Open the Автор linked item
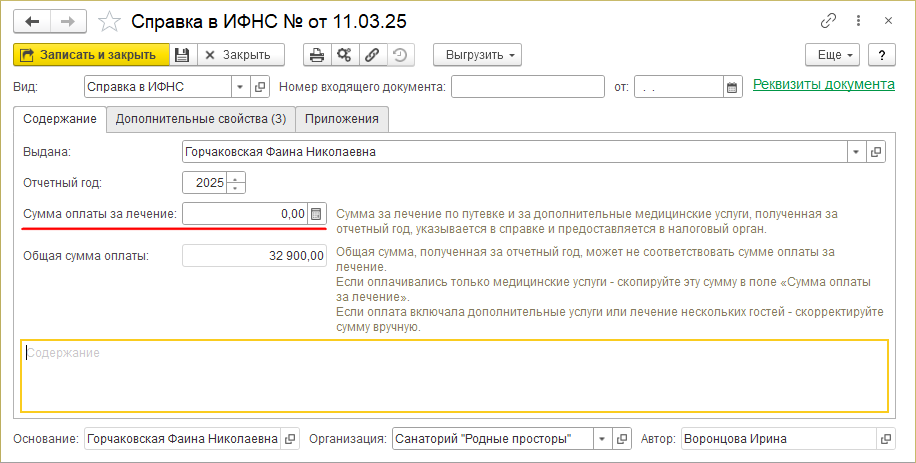916x463 pixels. (x=886, y=439)
